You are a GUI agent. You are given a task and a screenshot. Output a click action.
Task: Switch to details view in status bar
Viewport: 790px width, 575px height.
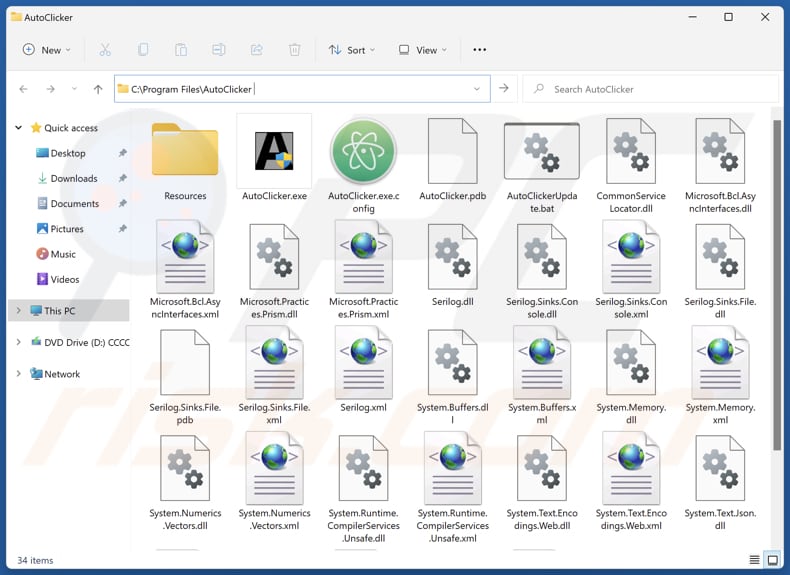point(754,560)
